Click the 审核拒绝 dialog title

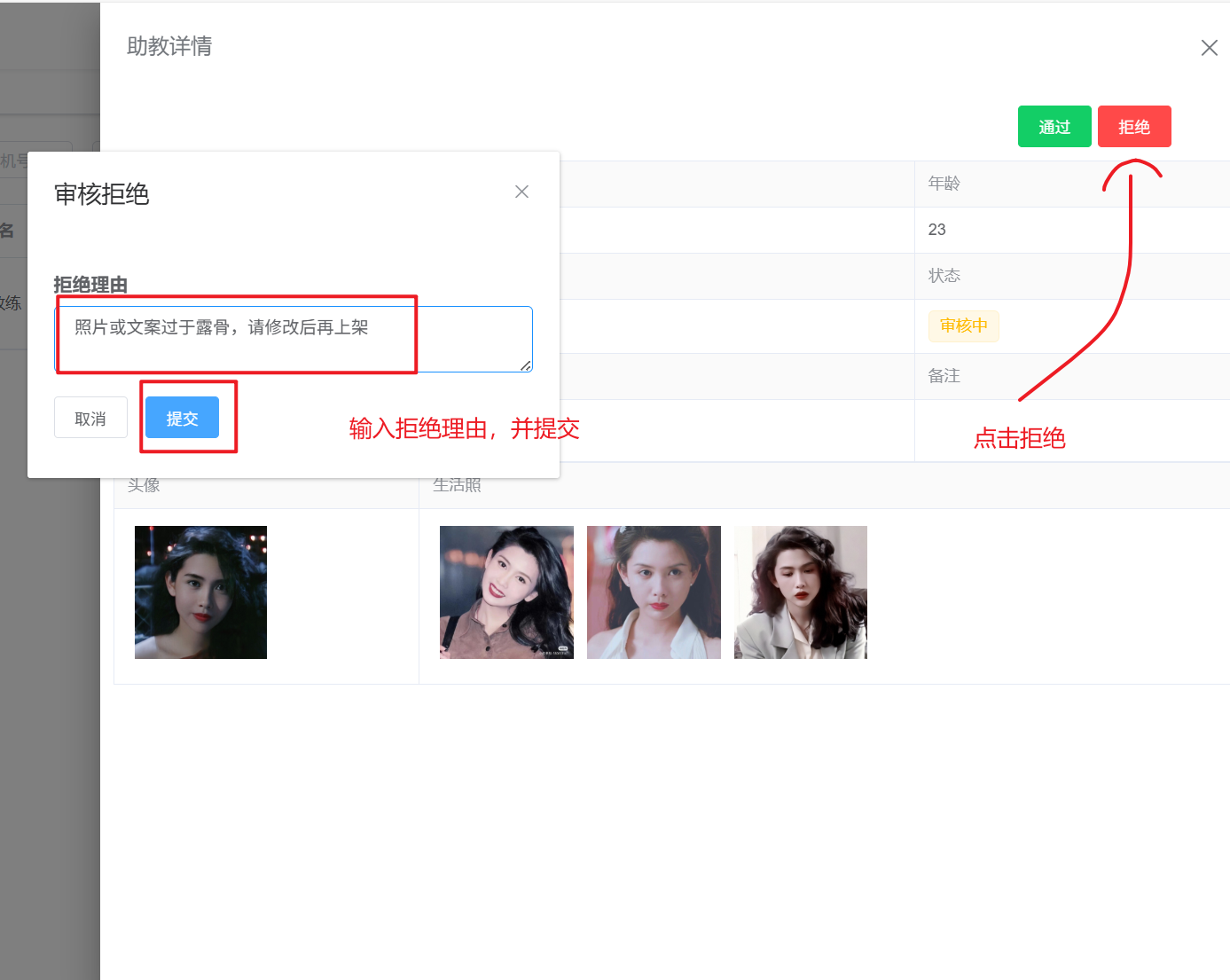click(x=102, y=194)
